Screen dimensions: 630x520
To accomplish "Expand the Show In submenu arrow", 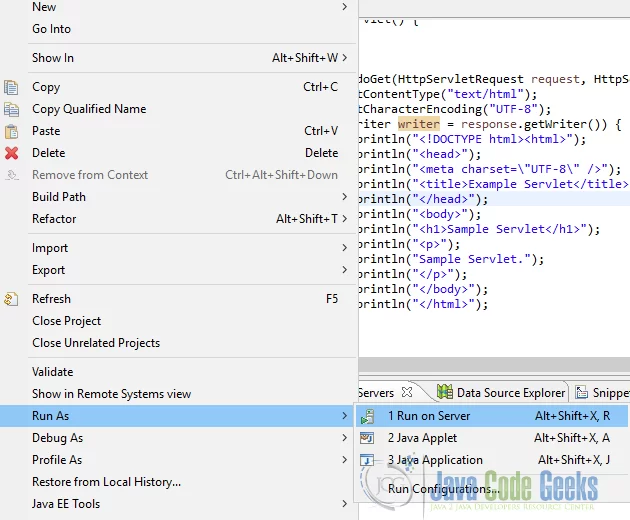I will 344,58.
